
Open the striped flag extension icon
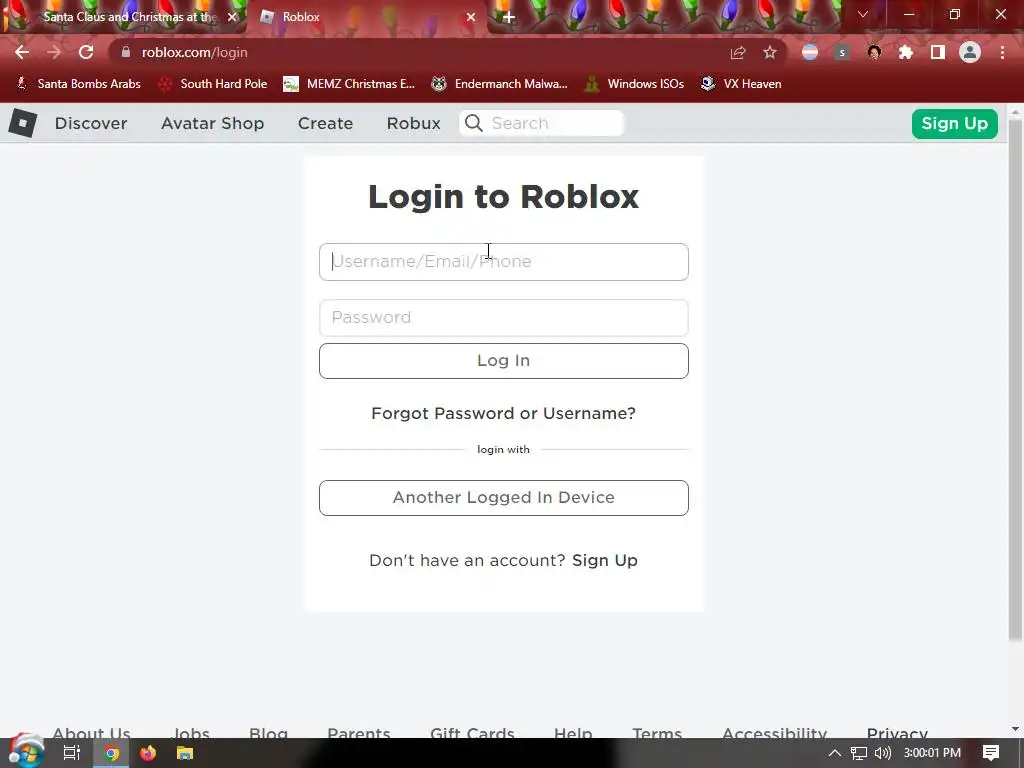tap(810, 52)
